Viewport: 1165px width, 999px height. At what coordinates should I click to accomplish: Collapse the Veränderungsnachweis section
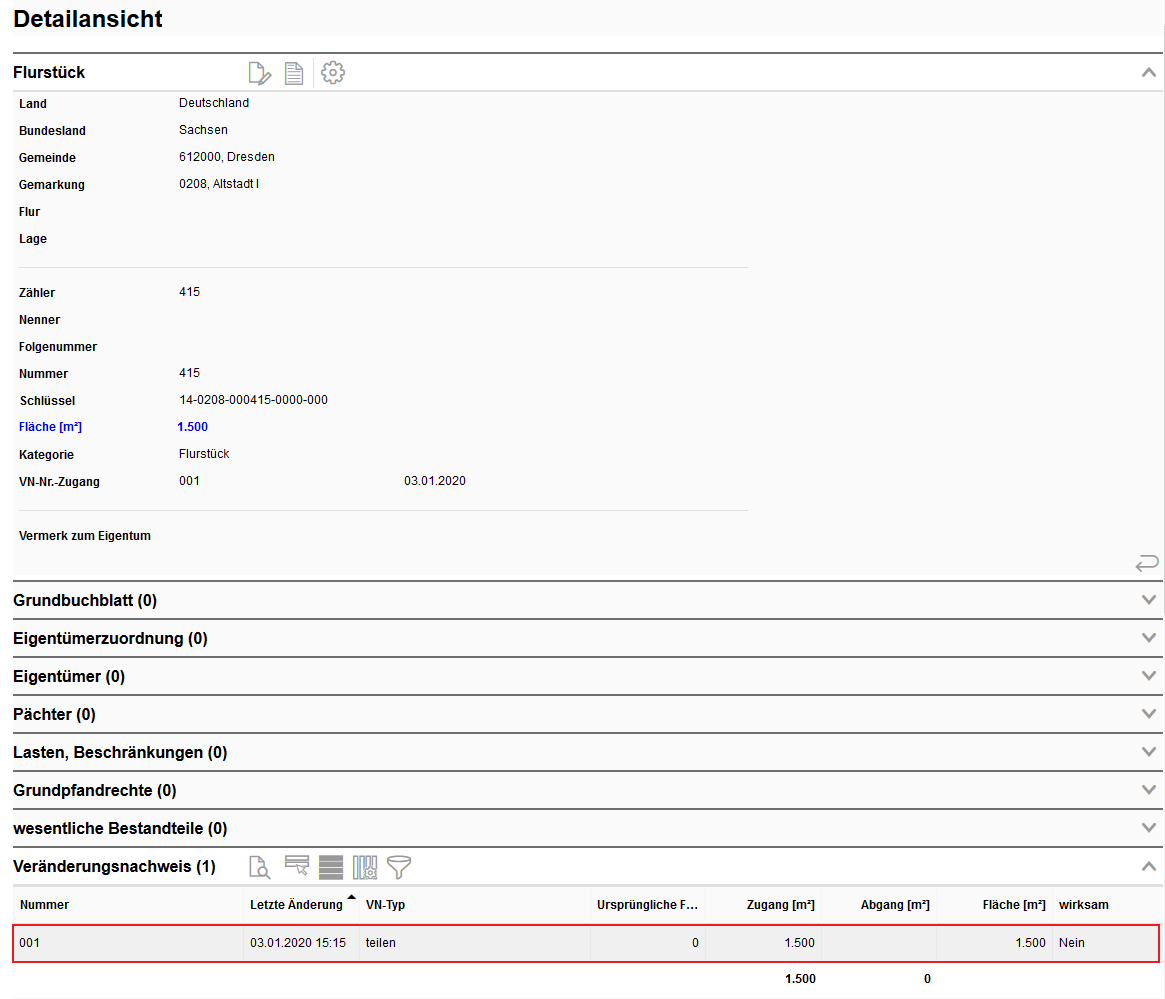pyautogui.click(x=1149, y=866)
